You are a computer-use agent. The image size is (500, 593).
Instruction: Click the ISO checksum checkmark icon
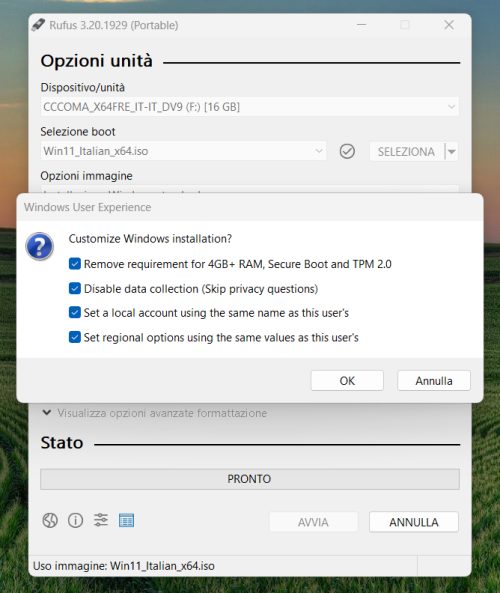tap(347, 151)
